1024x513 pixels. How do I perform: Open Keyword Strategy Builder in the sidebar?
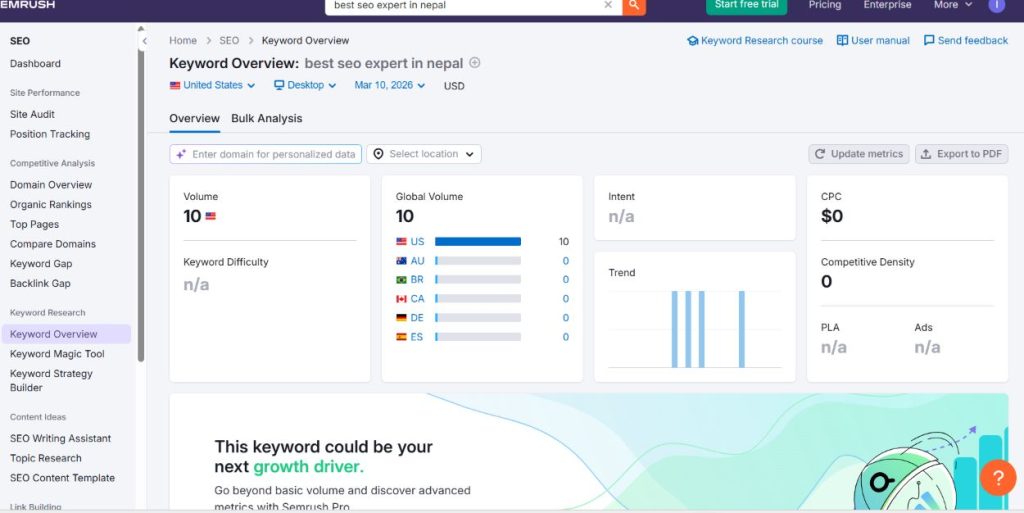51,381
